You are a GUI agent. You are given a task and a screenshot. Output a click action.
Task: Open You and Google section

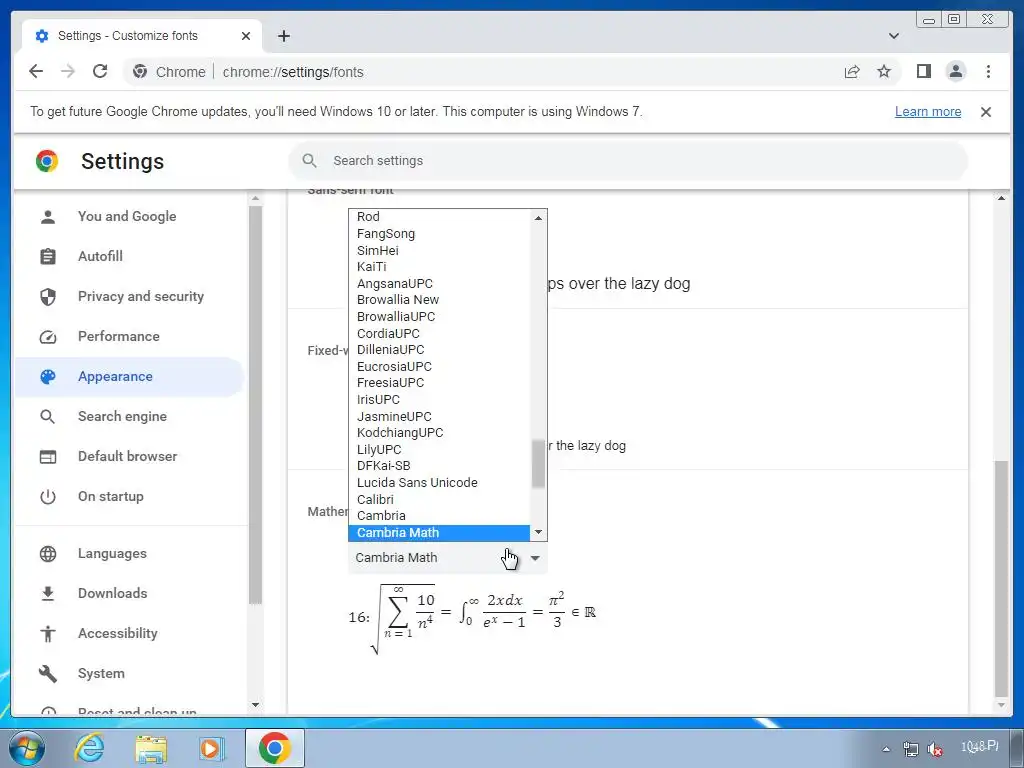[127, 216]
